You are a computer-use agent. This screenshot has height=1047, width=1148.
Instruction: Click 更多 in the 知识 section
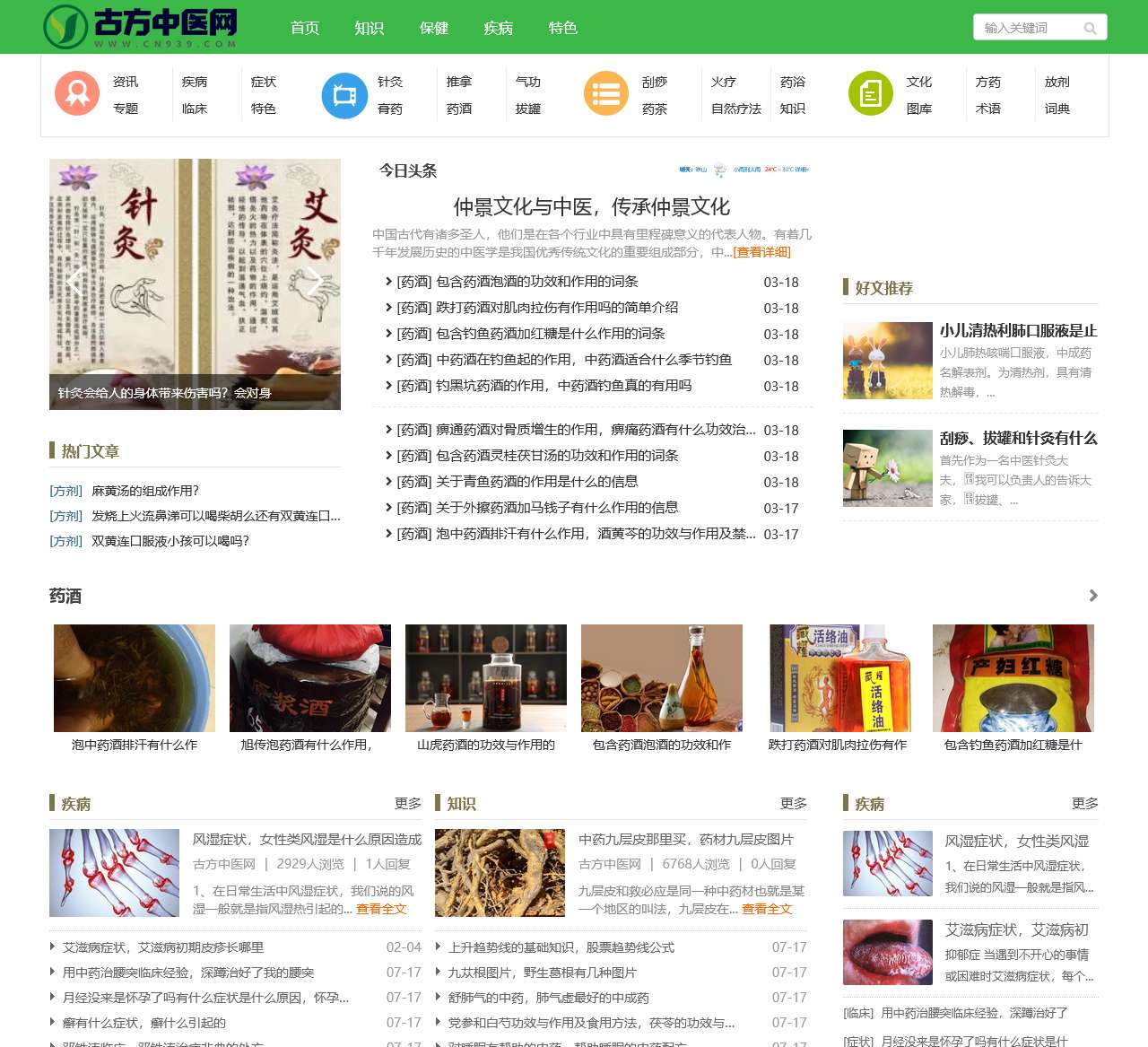tap(794, 803)
